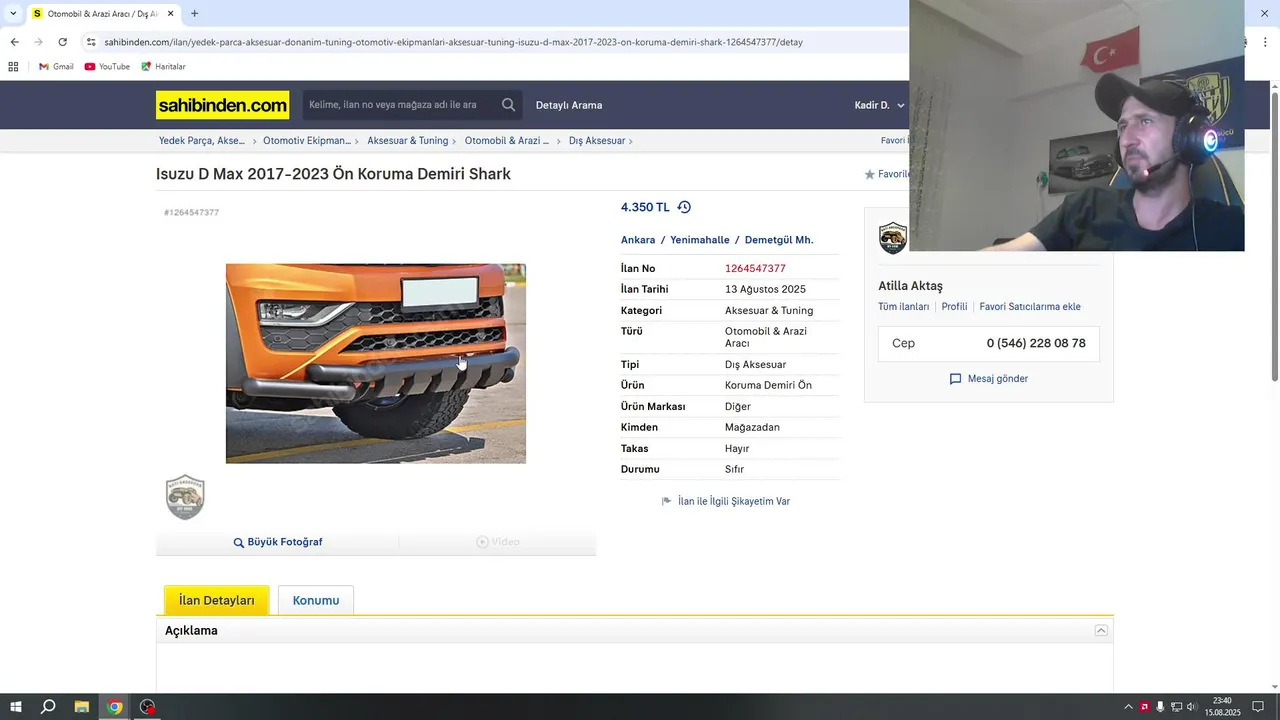1280x720 pixels.
Task: Open the notification center icon
Action: 1258,707
